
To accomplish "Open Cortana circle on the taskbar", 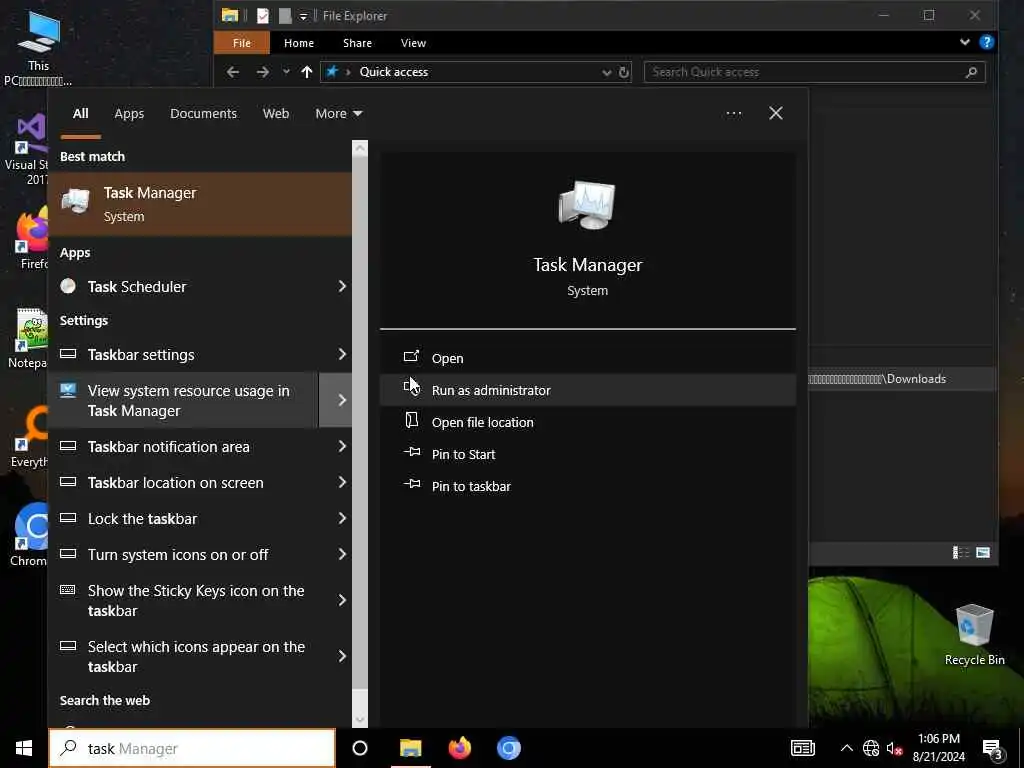I will (360, 748).
